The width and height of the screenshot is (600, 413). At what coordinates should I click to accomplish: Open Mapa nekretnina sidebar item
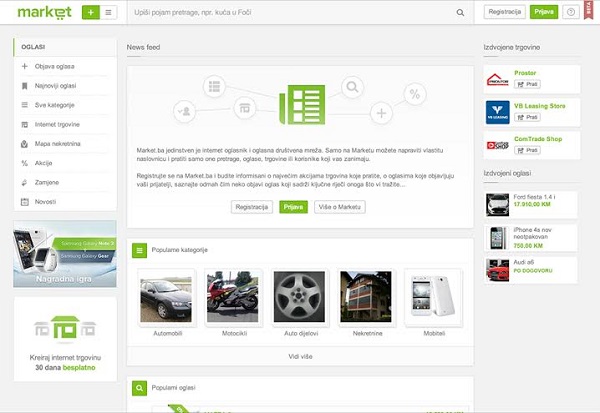click(65, 144)
